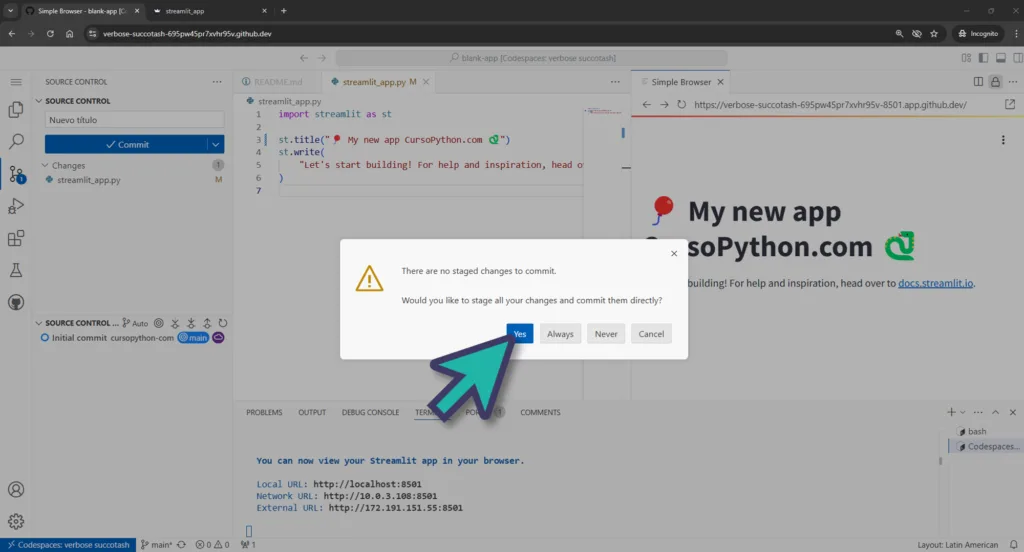This screenshot has height=552, width=1024.
Task: Go forward in the Simple Browser
Action: click(x=664, y=105)
